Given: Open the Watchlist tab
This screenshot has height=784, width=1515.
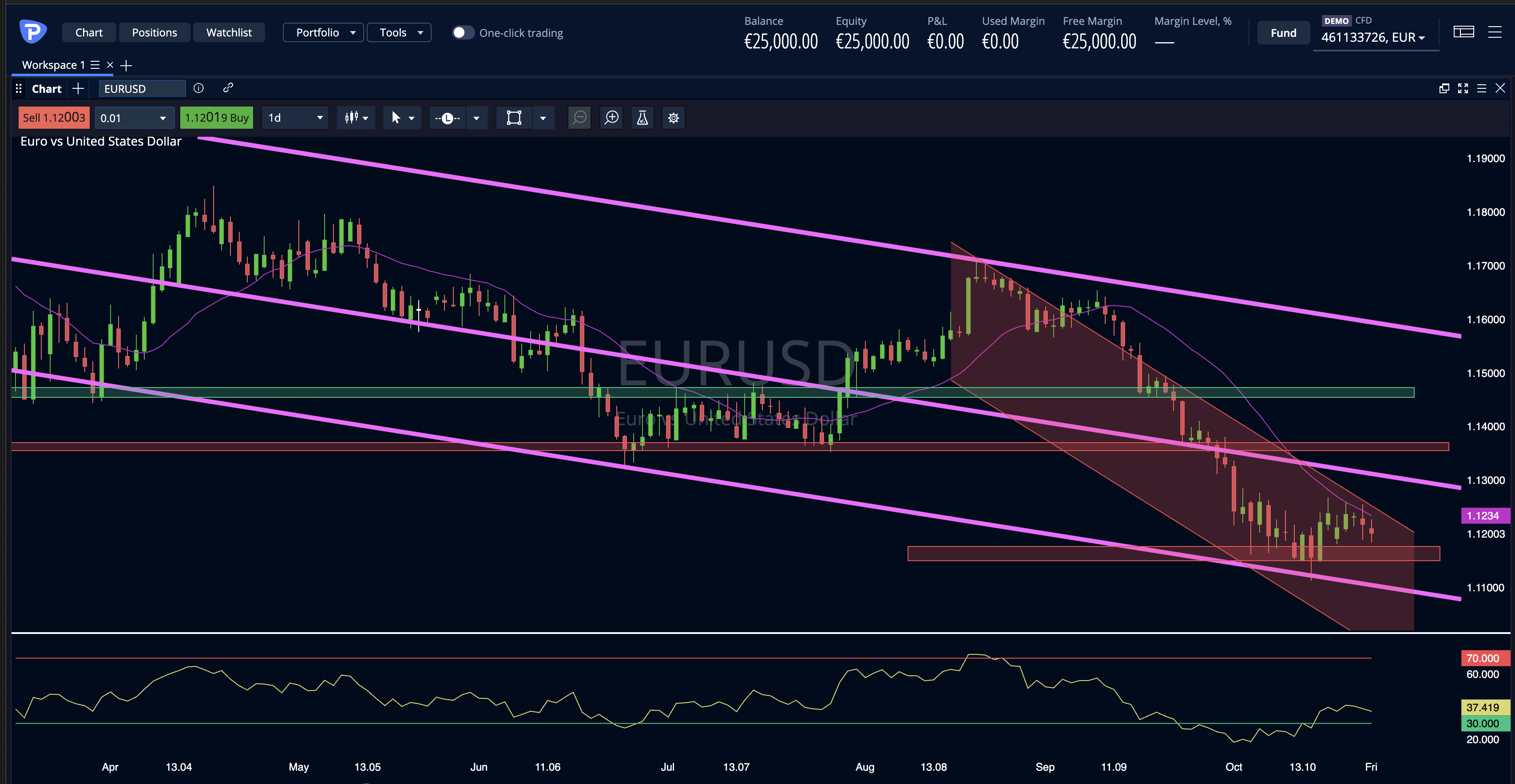Looking at the screenshot, I should (x=229, y=32).
